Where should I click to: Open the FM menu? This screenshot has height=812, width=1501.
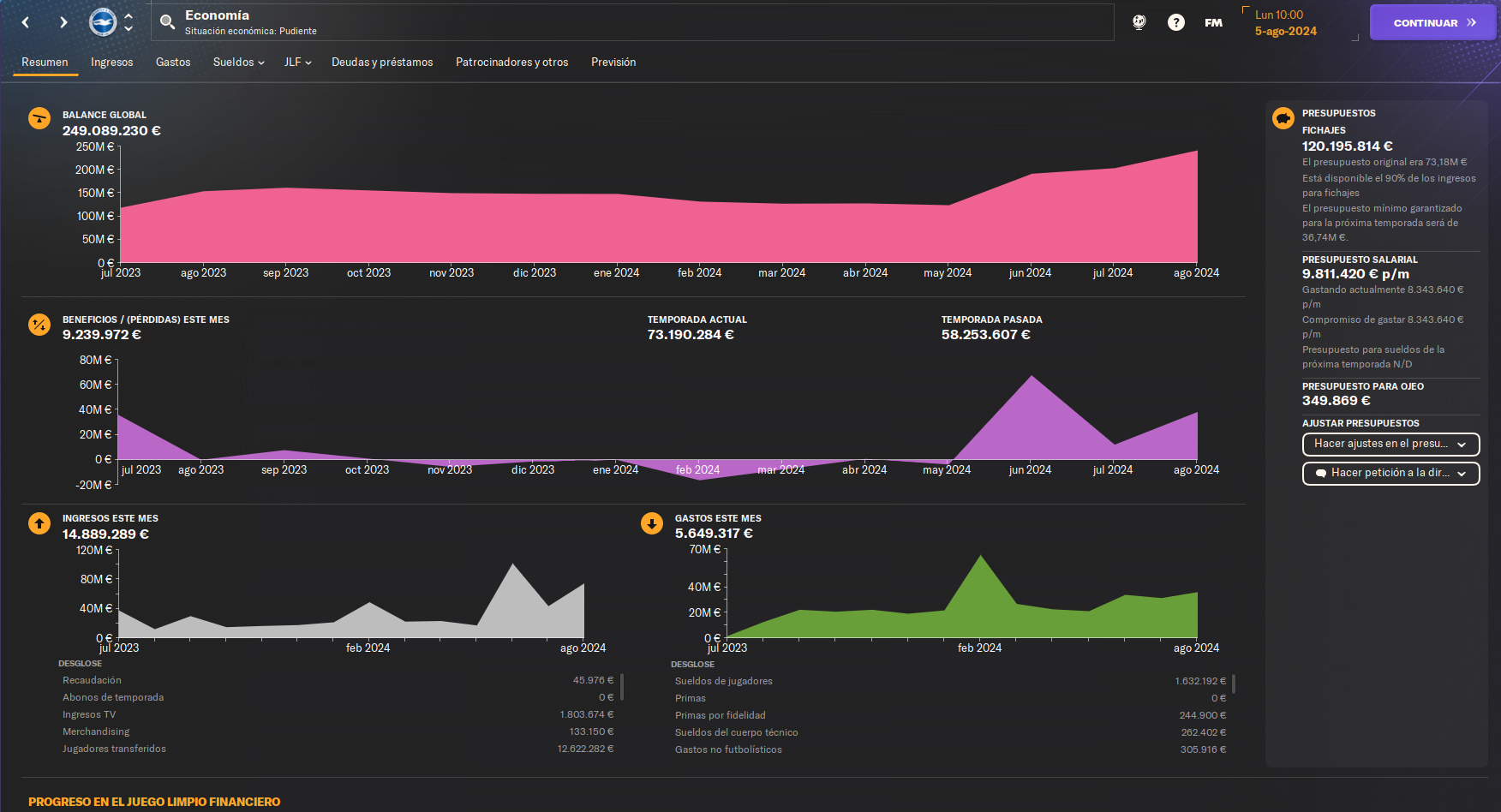pos(1213,23)
